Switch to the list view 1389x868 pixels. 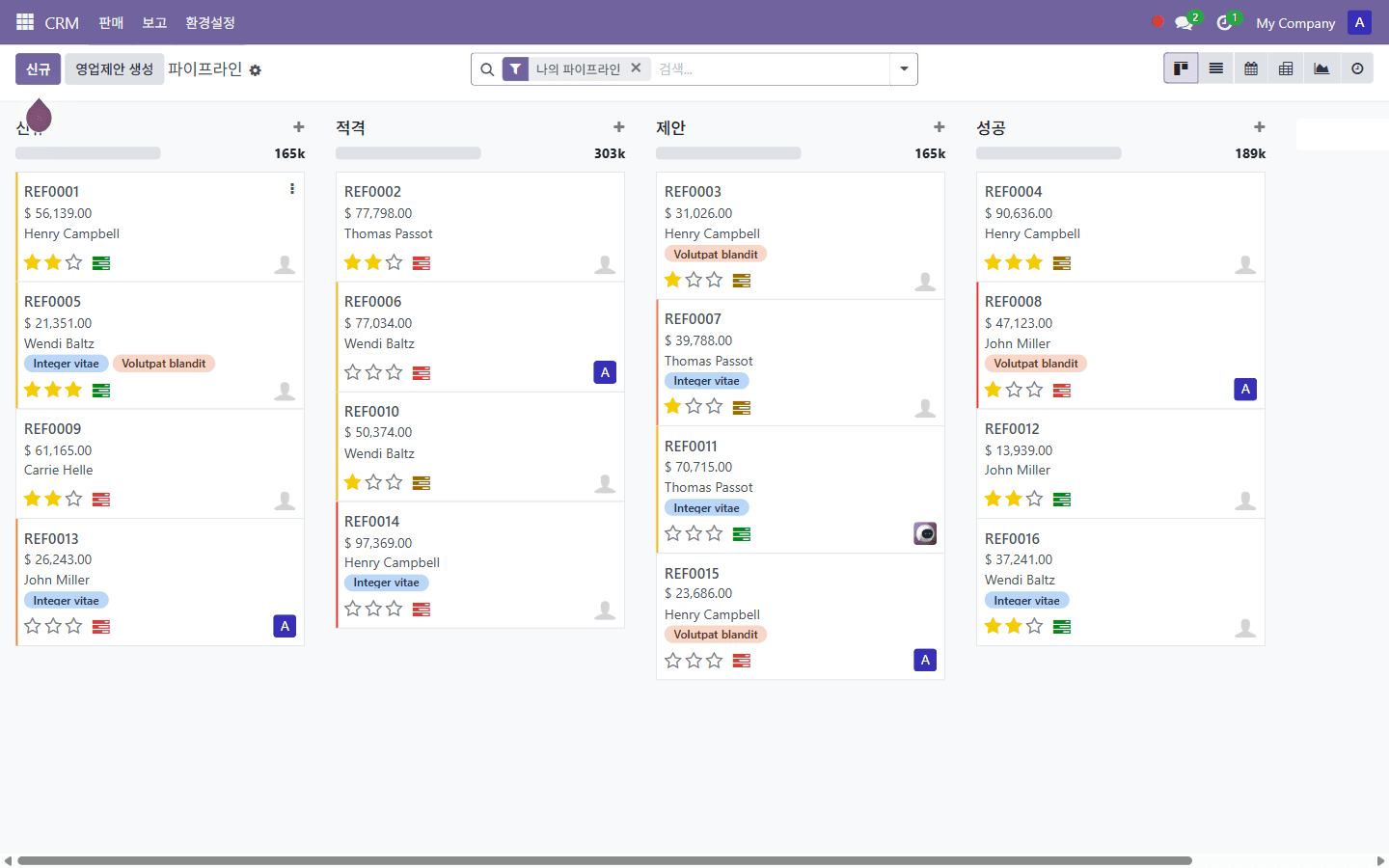click(1215, 68)
